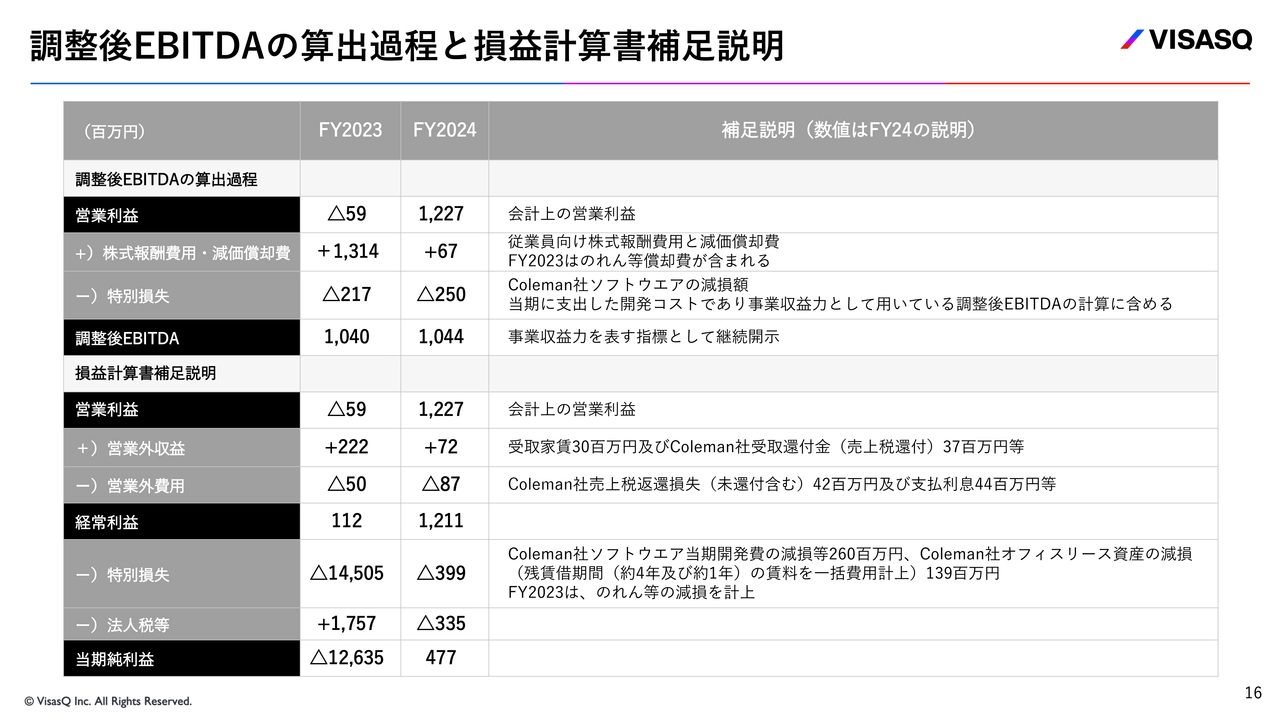Click the note starting 当期に支出した開発コスト
This screenshot has height=720, width=1280.
coord(840,304)
